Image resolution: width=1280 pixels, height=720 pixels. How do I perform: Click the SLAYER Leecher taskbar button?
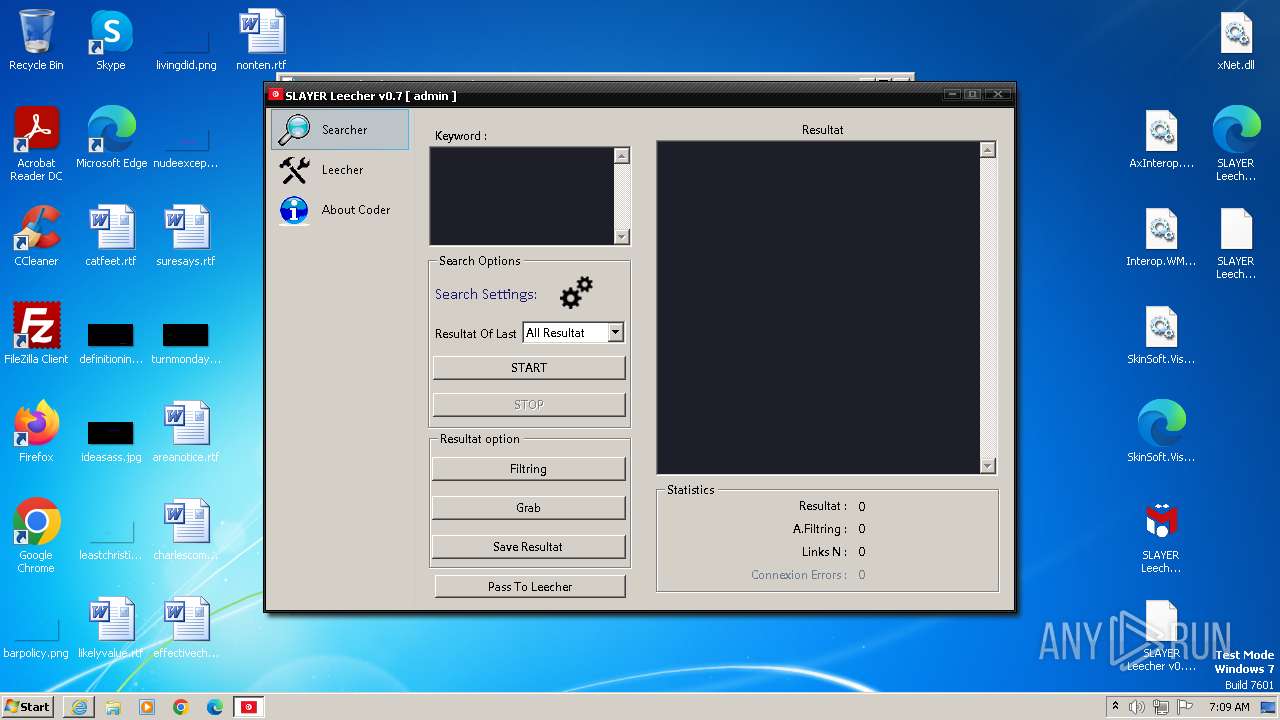[249, 707]
